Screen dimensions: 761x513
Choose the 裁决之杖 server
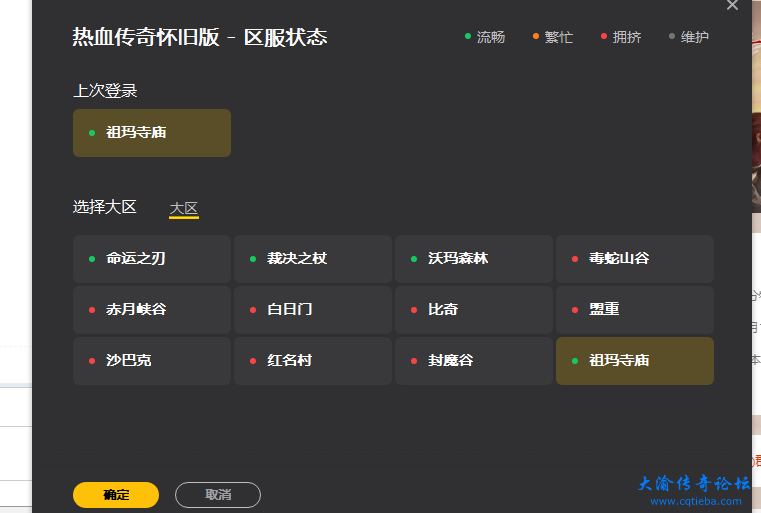[x=313, y=259]
